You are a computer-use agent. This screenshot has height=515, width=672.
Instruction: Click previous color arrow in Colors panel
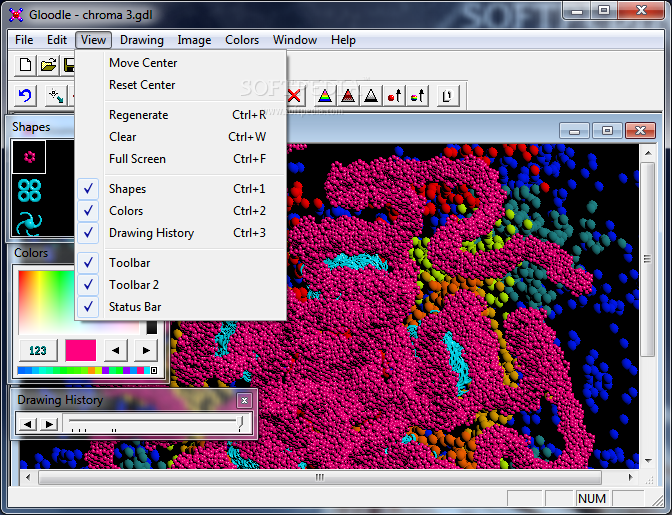coord(116,350)
